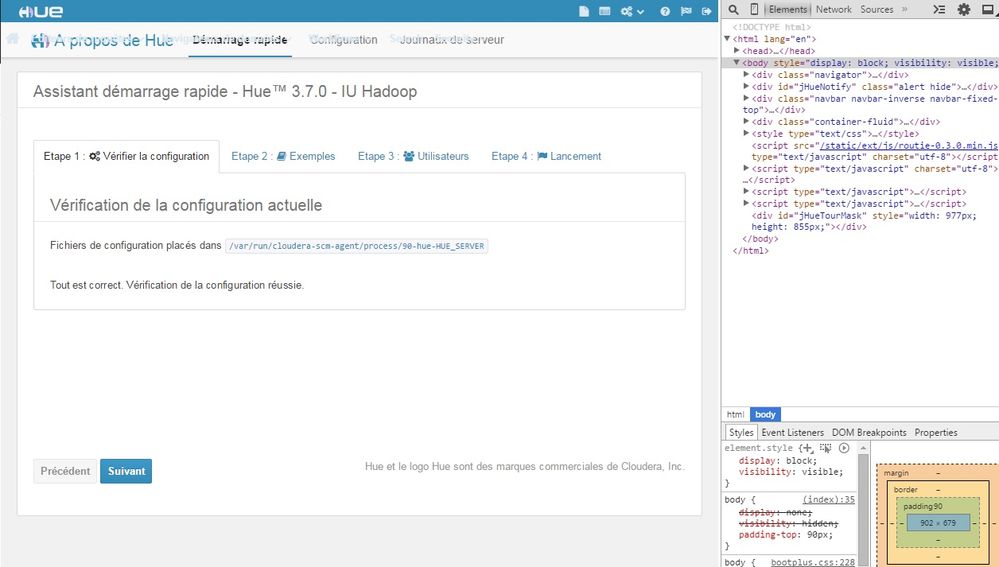
Task: Toggle DevTools device mode phone icon
Action: 754,10
